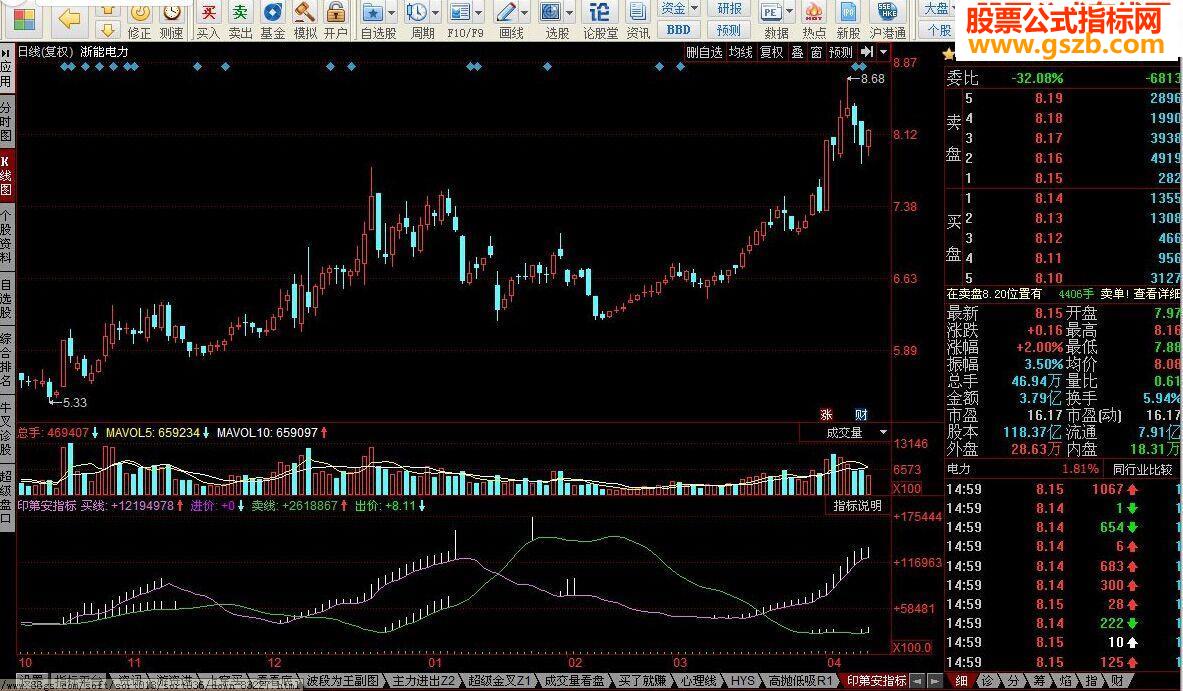Click the multicolor home grid icon

pos(24,20)
